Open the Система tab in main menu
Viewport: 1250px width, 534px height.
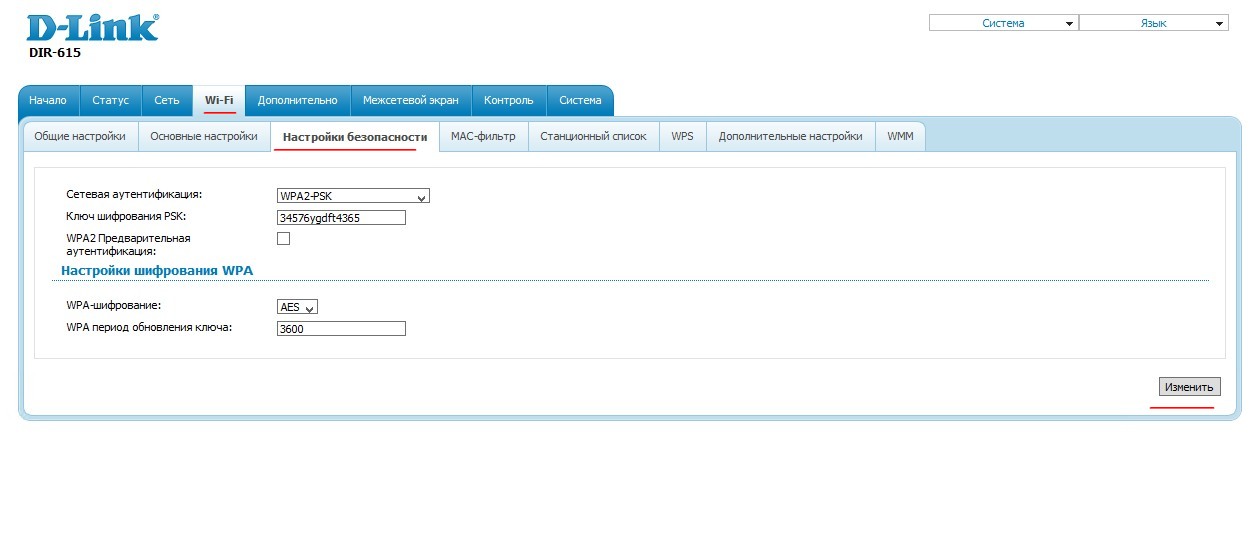[x=580, y=101]
